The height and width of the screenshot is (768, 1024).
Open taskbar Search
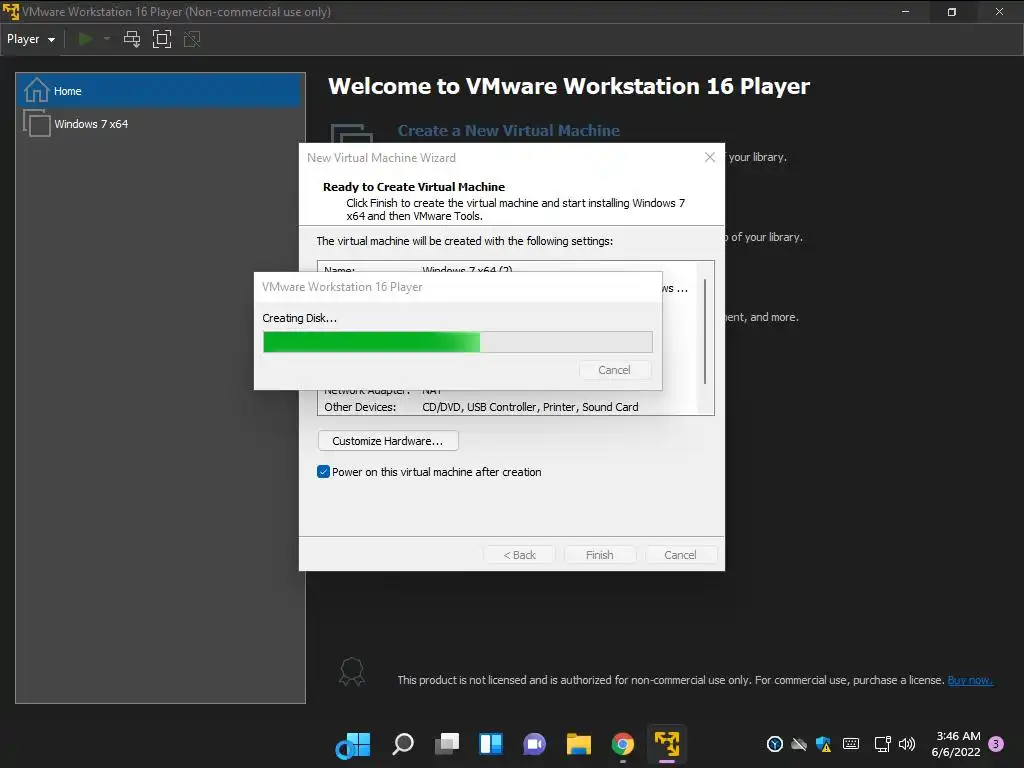[x=403, y=744]
